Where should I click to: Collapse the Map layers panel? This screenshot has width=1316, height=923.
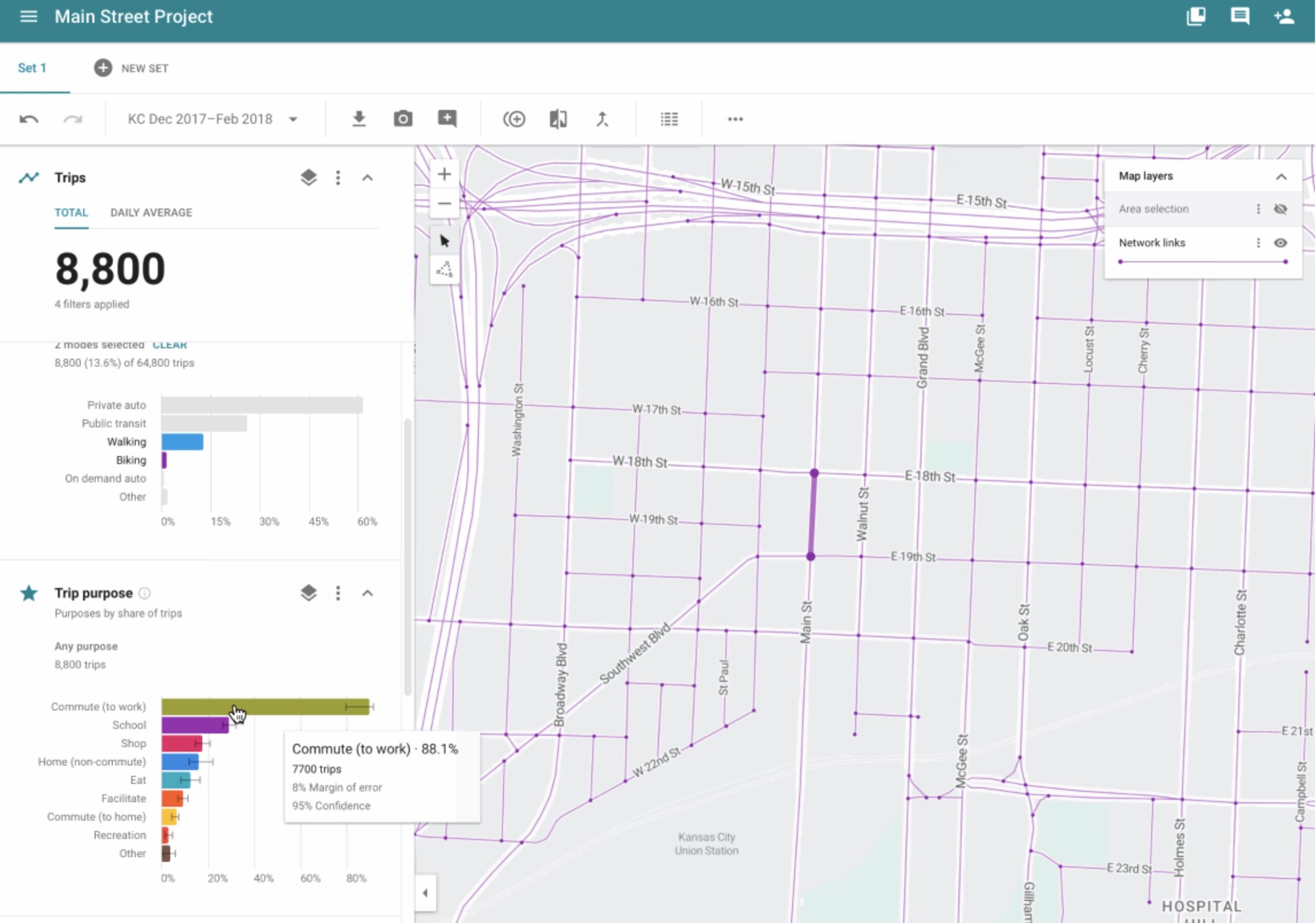pos(1281,176)
